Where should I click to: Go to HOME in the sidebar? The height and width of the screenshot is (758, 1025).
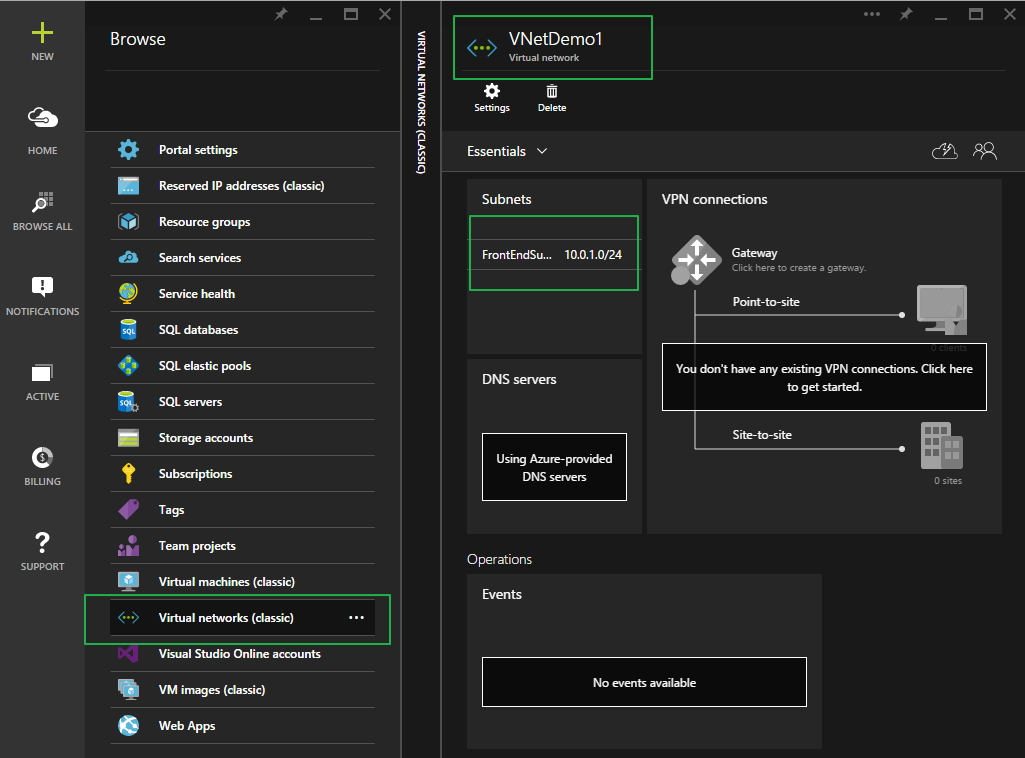coord(42,129)
